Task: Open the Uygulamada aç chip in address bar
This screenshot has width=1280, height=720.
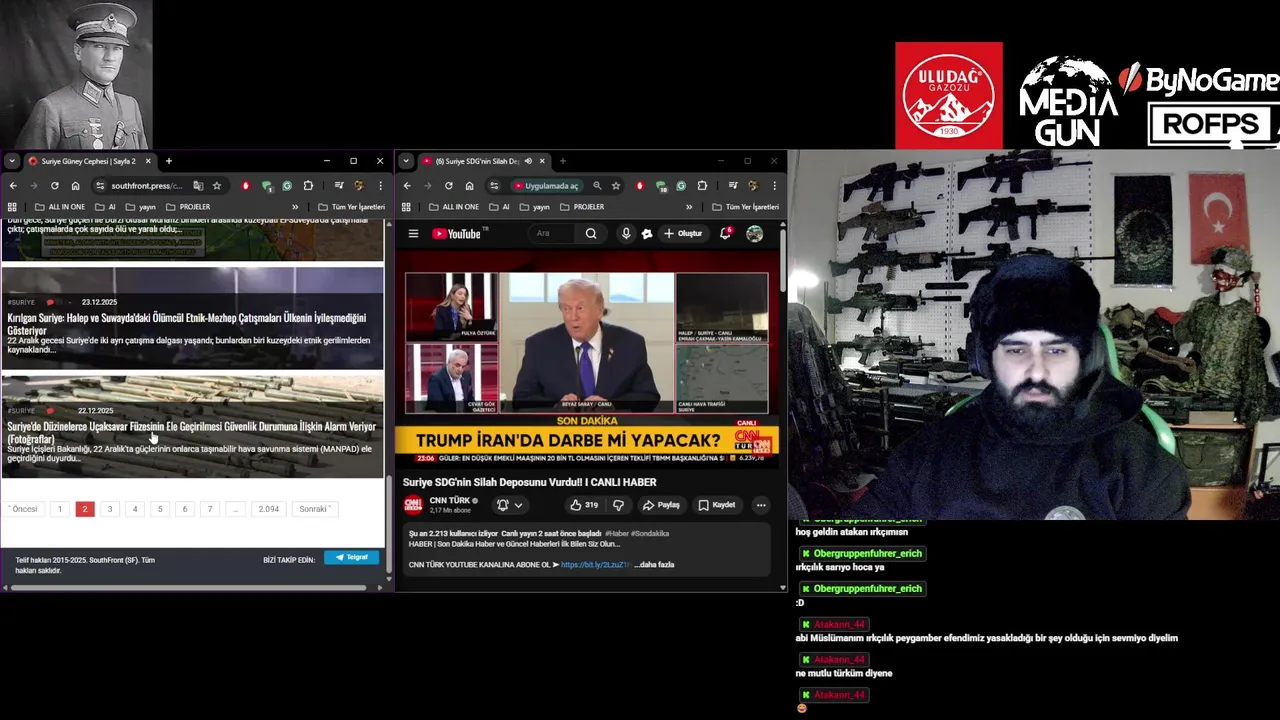Action: coord(546,186)
